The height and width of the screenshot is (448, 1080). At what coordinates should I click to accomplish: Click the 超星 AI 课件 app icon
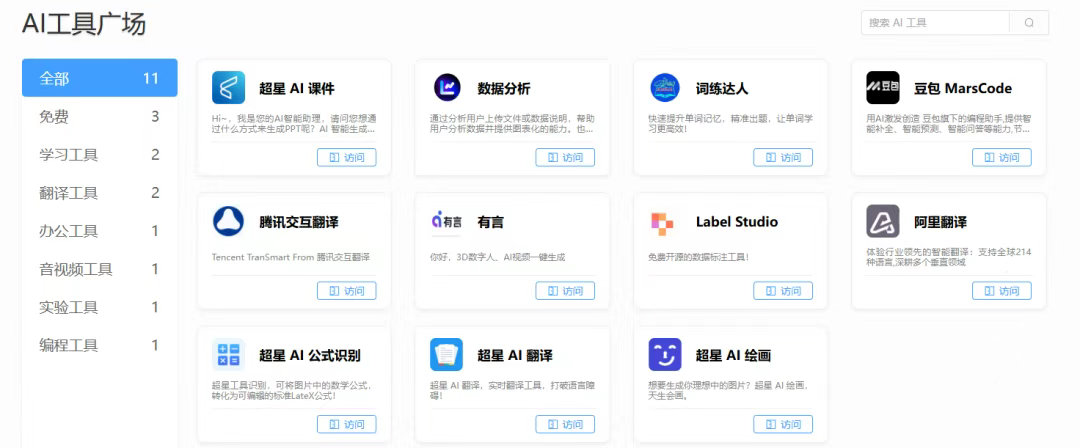pyautogui.click(x=229, y=88)
